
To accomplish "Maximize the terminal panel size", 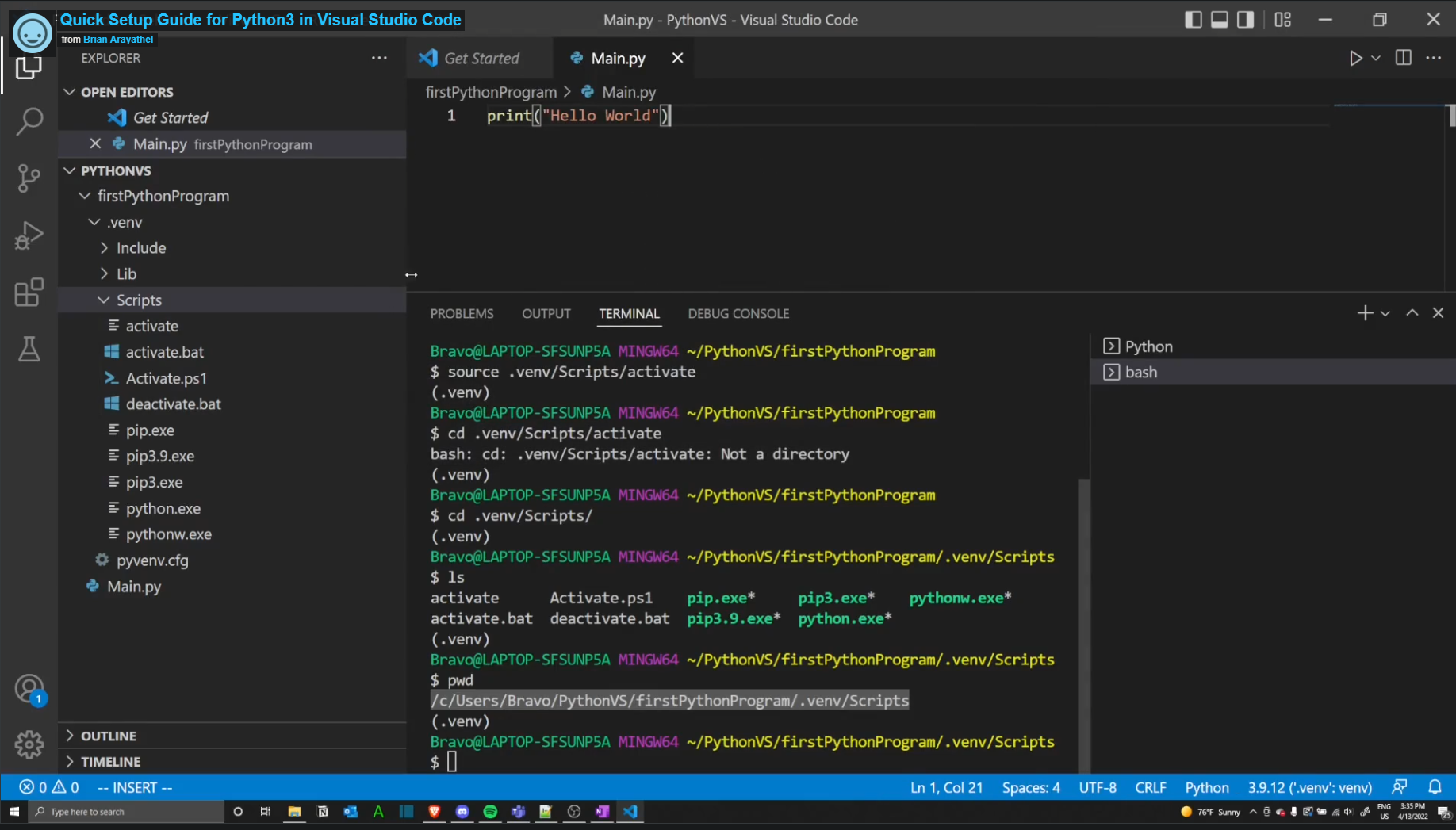I will coord(1412,313).
